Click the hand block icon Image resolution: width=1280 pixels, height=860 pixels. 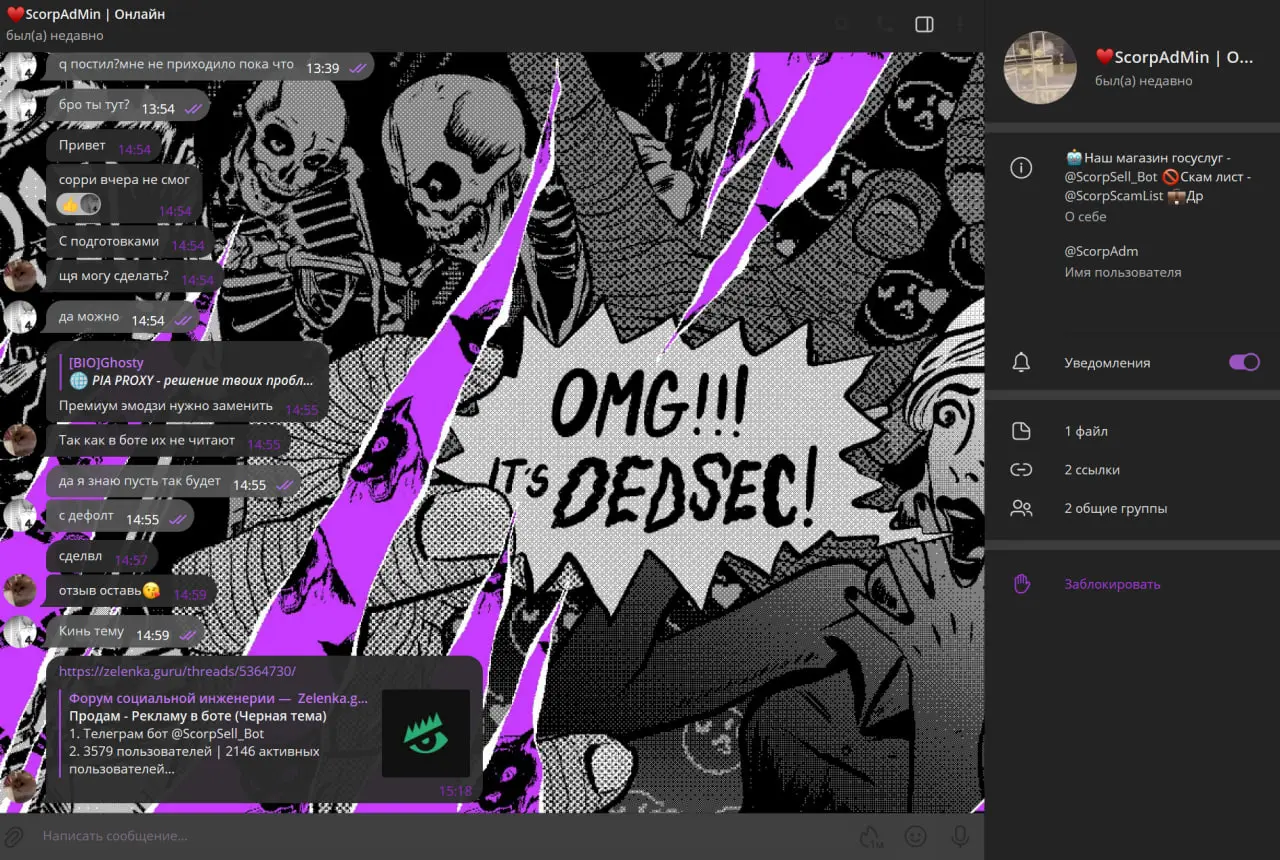click(x=1021, y=584)
